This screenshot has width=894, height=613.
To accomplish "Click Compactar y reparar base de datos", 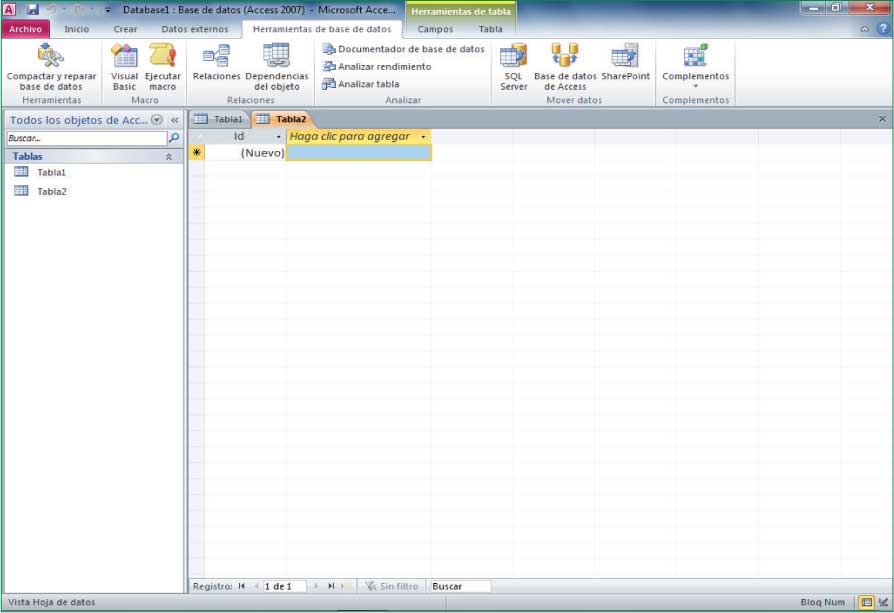I will coord(51,67).
